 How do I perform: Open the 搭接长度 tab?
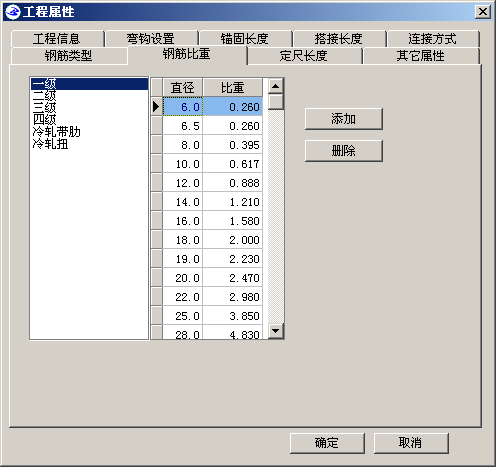click(x=339, y=39)
